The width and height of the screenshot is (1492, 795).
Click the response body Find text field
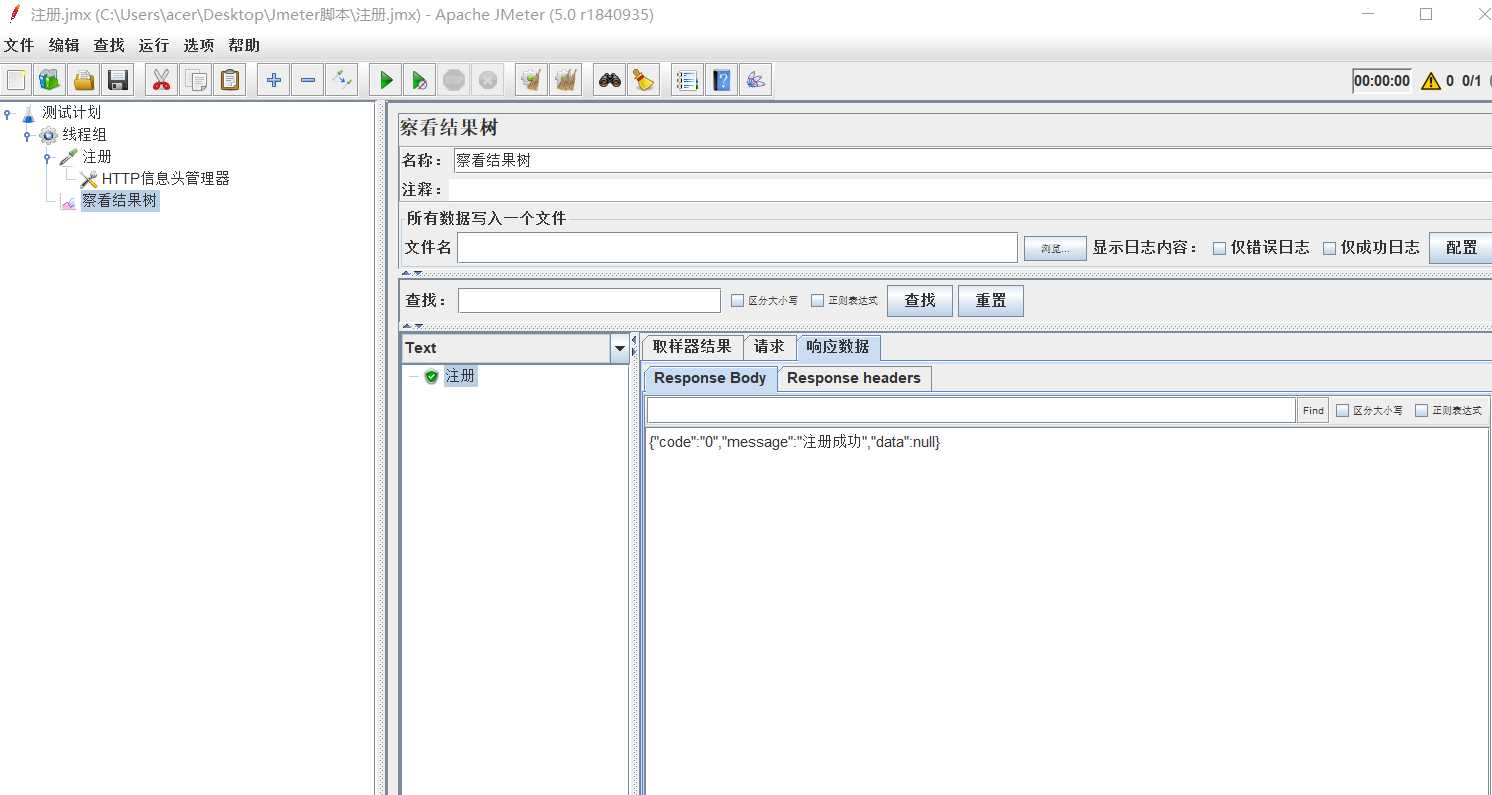971,410
